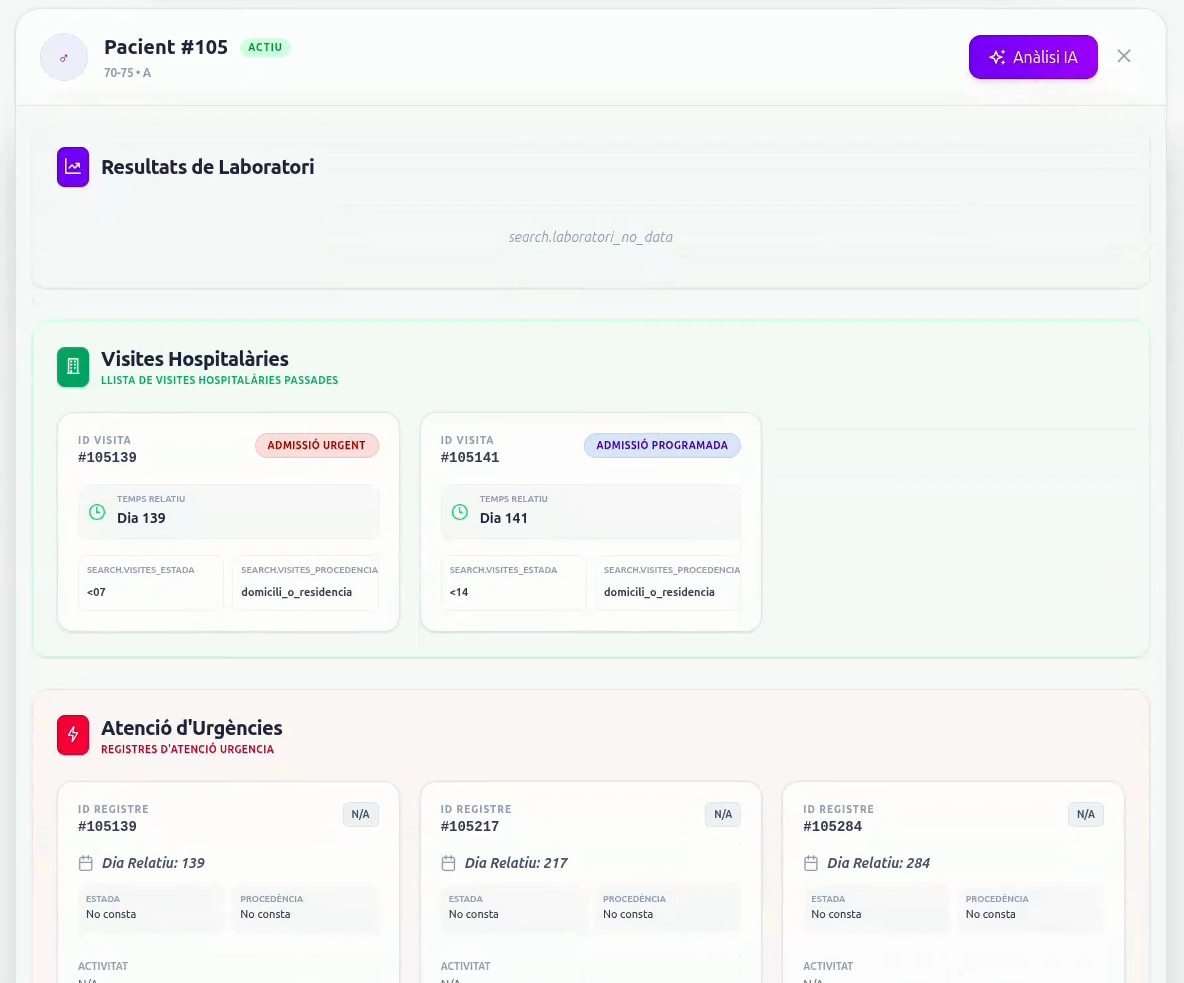Open the Anàlisi IA analysis
This screenshot has height=983, width=1184.
coord(1033,57)
